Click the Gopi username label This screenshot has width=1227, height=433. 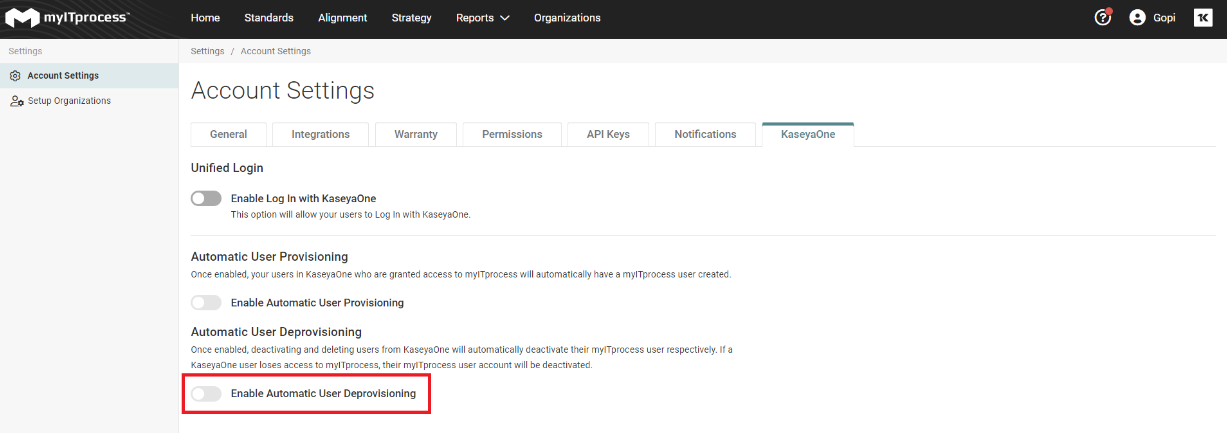1165,18
